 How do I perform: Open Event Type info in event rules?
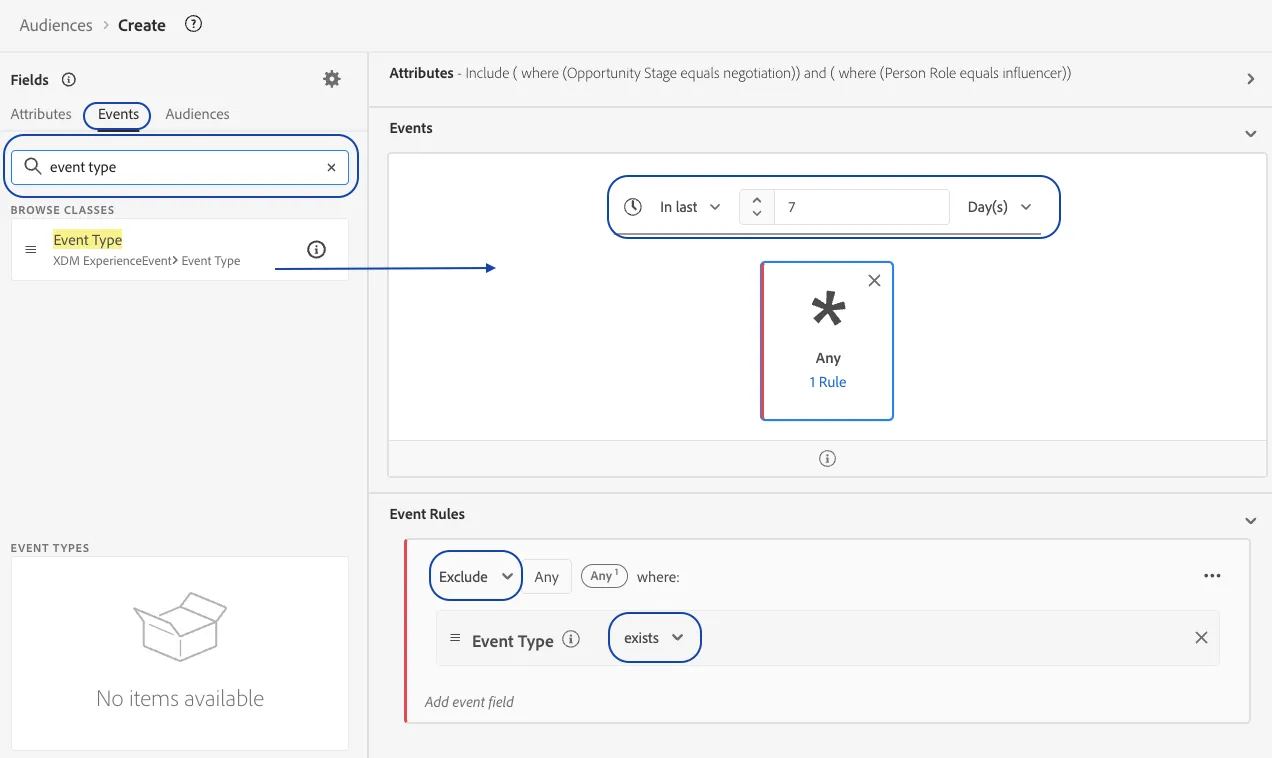click(571, 639)
